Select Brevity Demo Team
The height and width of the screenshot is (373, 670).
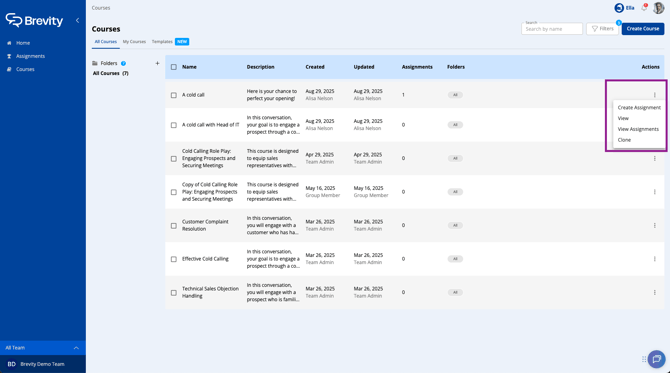[43, 364]
